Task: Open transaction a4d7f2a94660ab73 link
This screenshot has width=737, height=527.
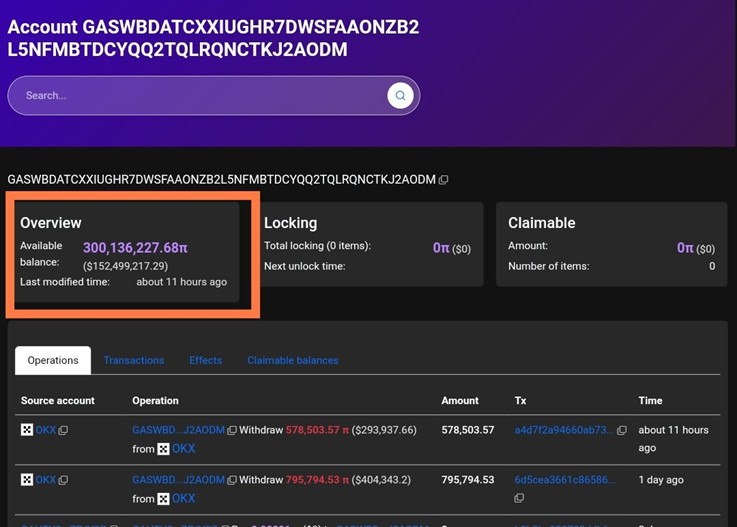Action: click(563, 430)
